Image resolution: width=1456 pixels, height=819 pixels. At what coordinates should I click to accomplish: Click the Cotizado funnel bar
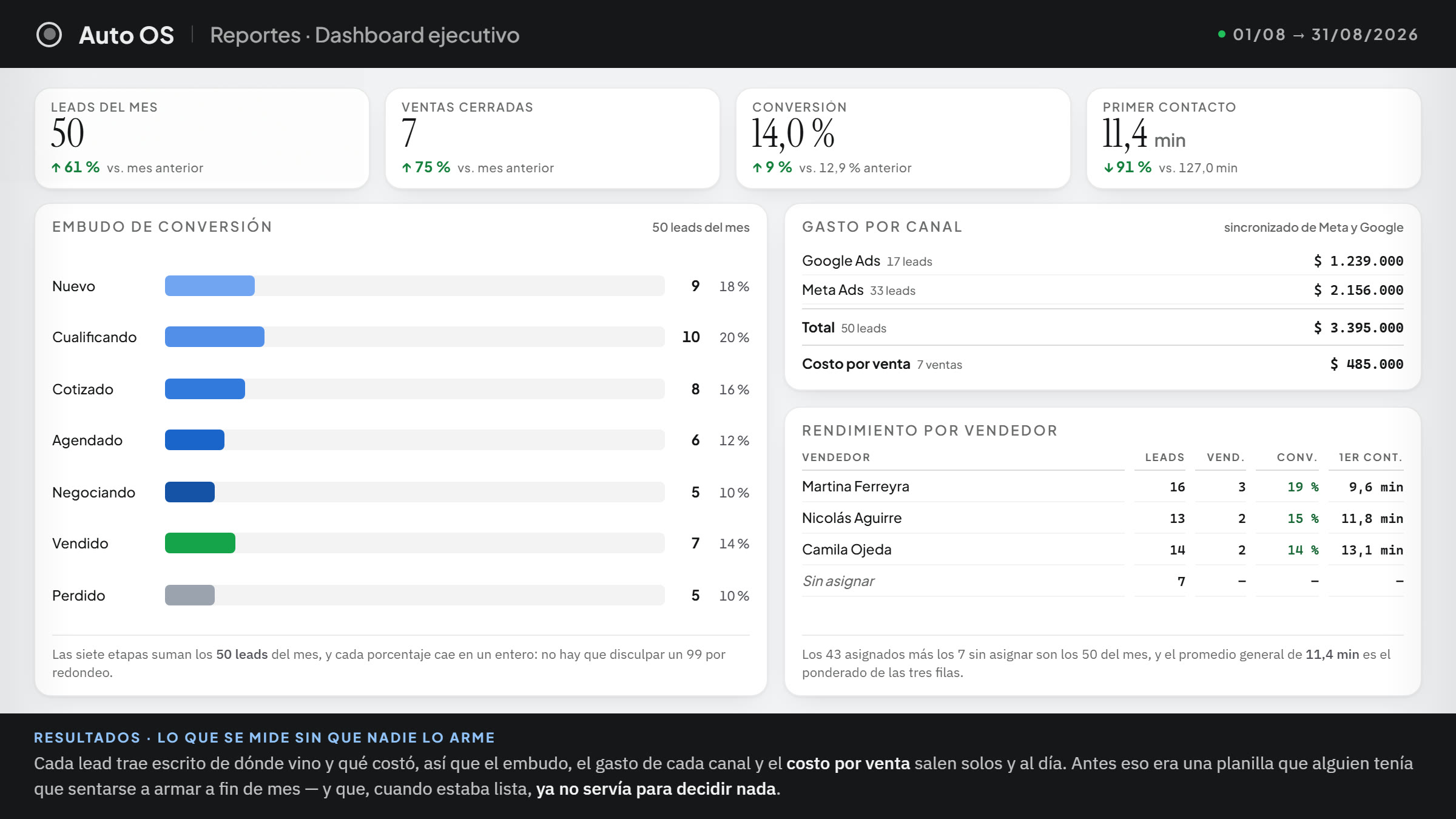(x=205, y=389)
